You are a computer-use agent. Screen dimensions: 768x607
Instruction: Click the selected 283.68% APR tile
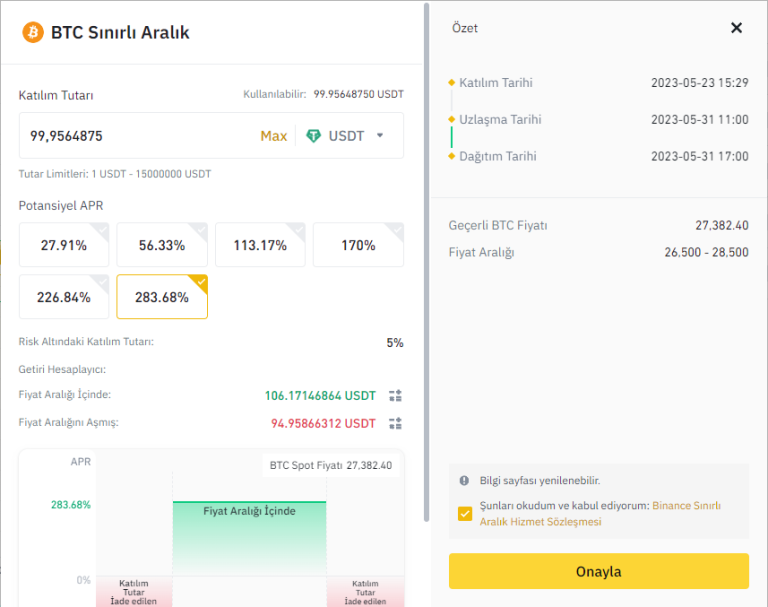161,297
